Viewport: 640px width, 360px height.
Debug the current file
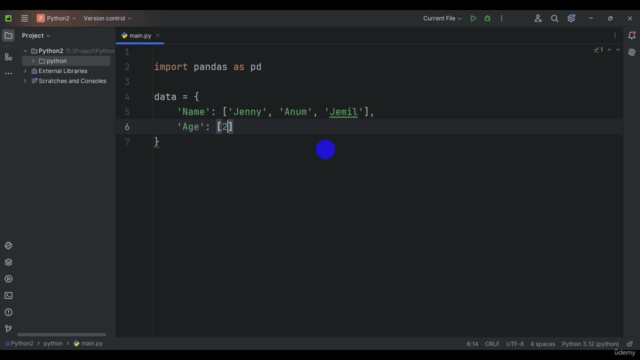click(487, 18)
